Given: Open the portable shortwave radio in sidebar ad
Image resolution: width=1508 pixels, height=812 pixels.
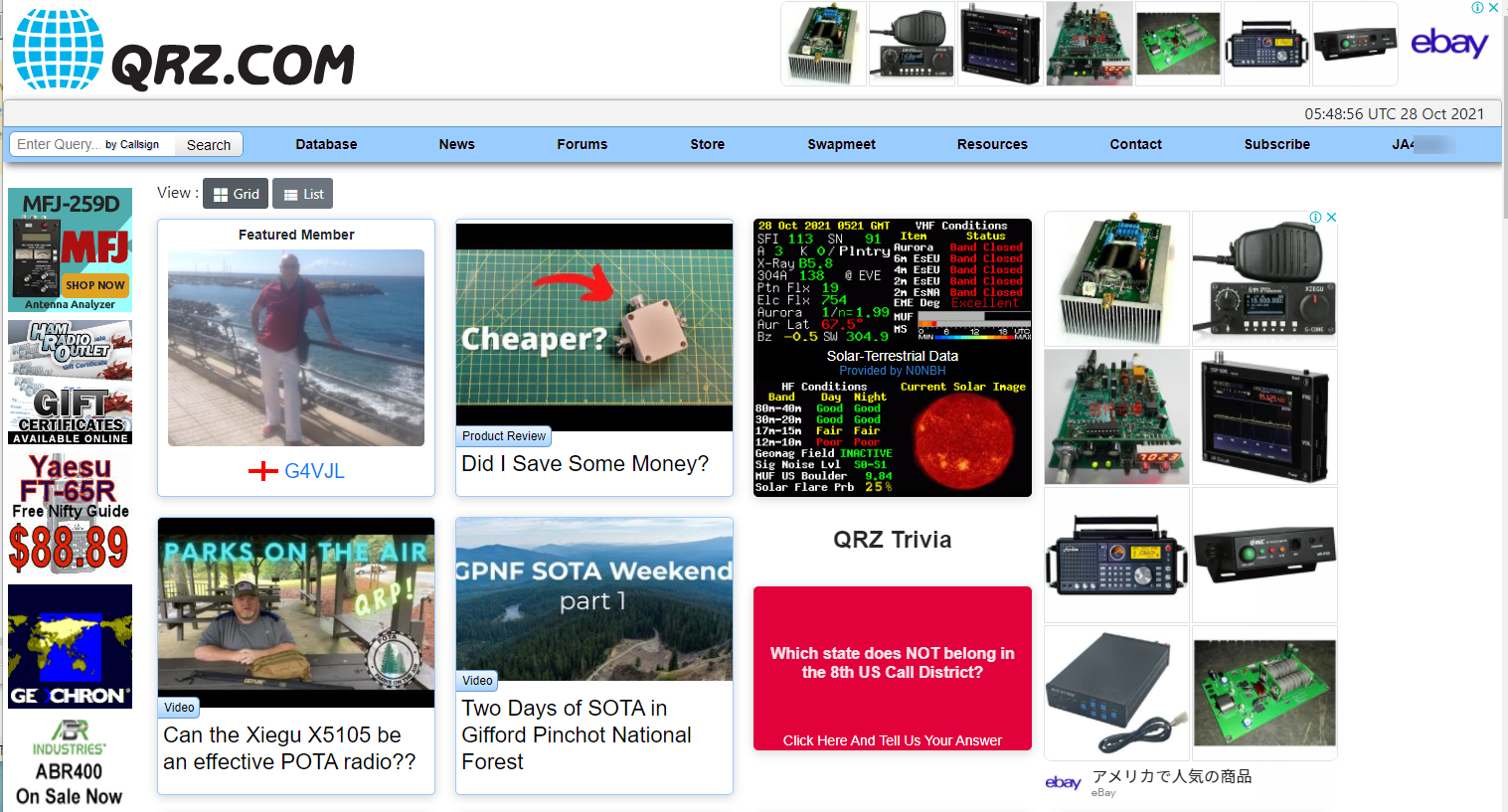Looking at the screenshot, I should pyautogui.click(x=1117, y=555).
